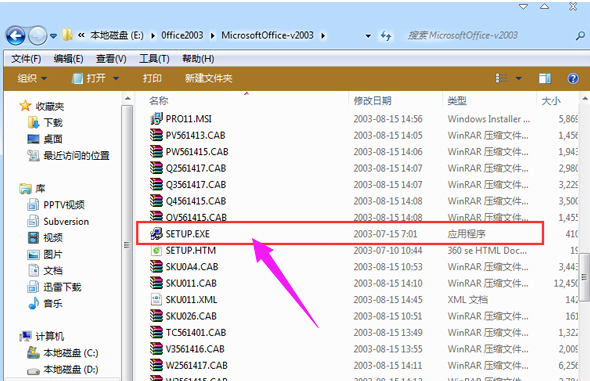Image resolution: width=590 pixels, height=381 pixels.
Task: Open the address bar history dropdown
Action: [x=368, y=36]
